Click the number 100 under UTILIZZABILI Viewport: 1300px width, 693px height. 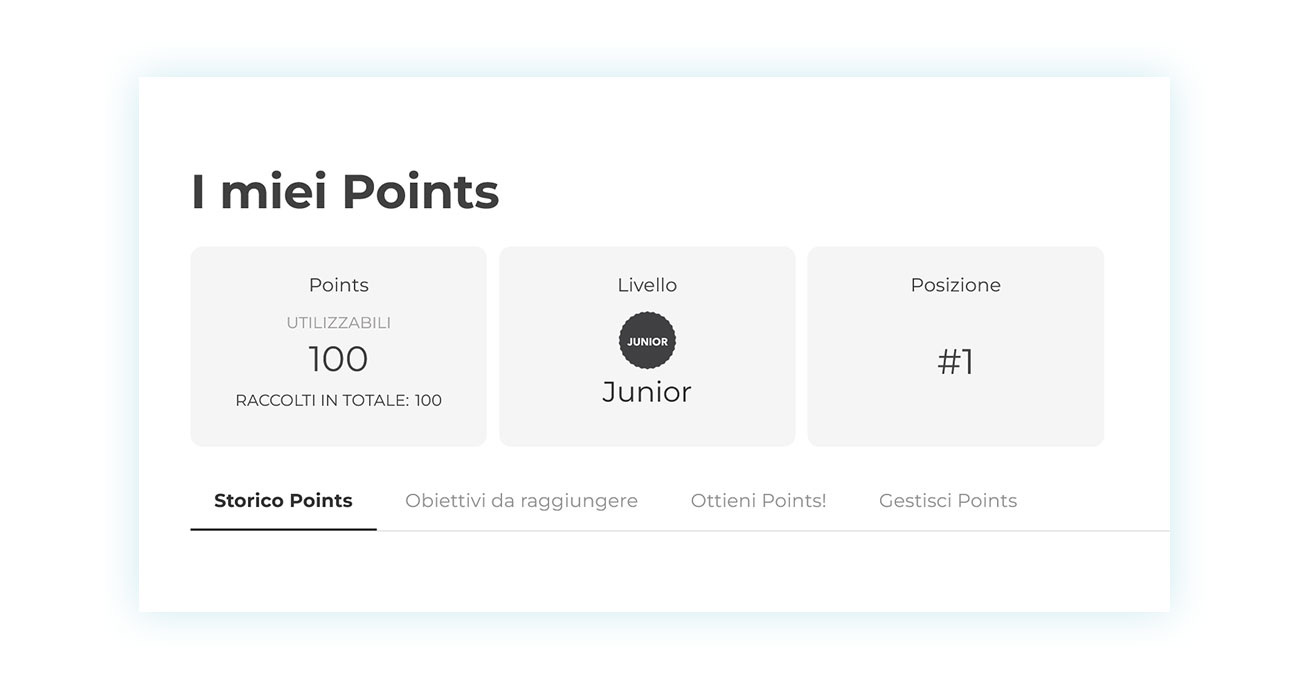tap(338, 358)
